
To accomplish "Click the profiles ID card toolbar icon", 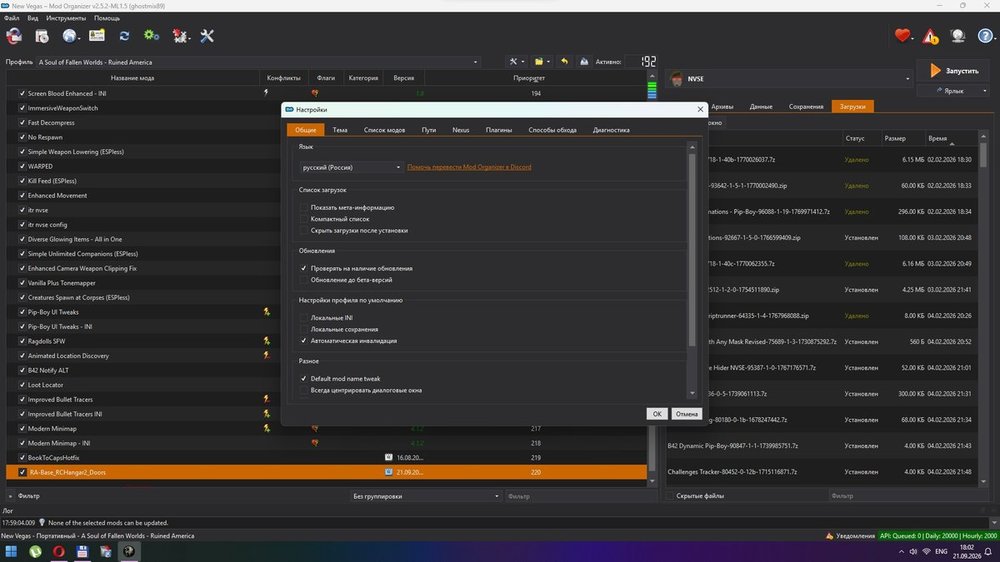I will click(97, 36).
